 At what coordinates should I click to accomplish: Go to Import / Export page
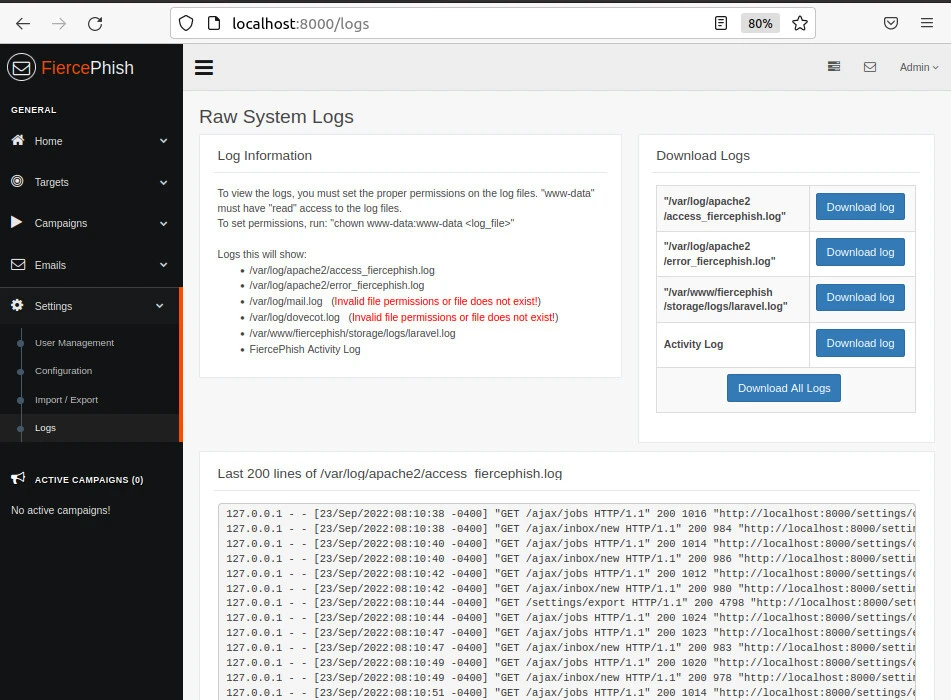coord(66,400)
